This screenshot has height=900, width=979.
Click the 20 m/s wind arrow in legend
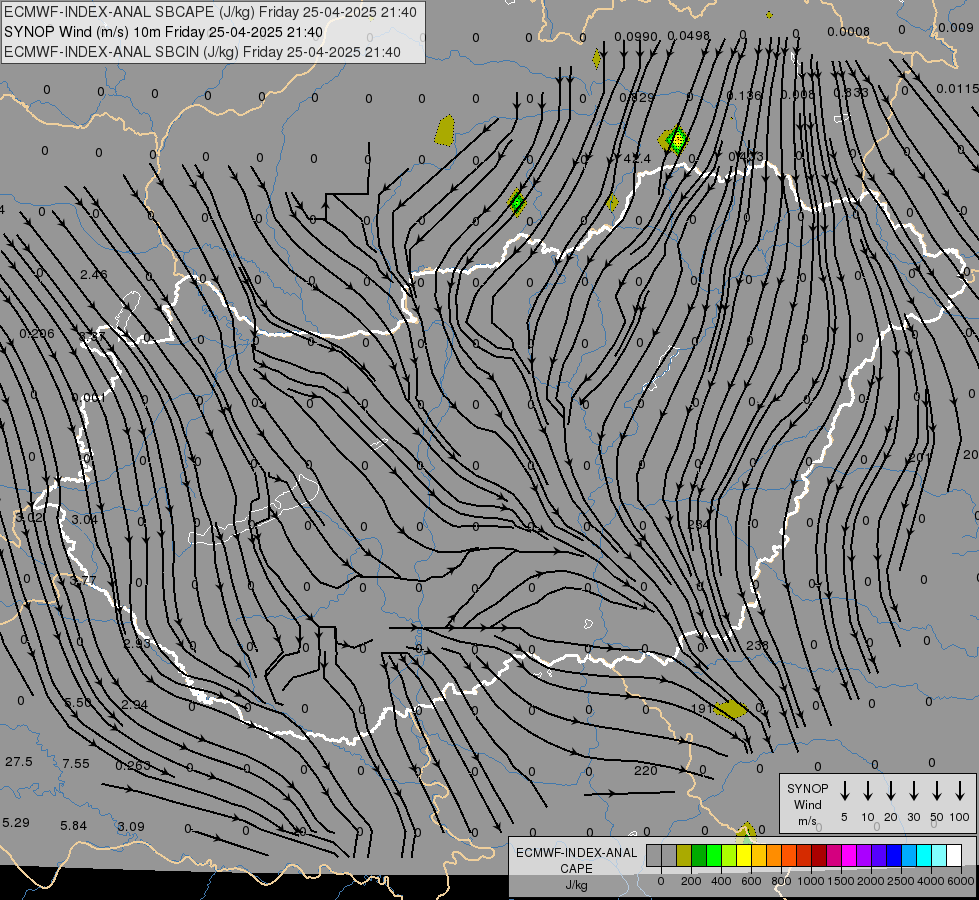tap(890, 791)
